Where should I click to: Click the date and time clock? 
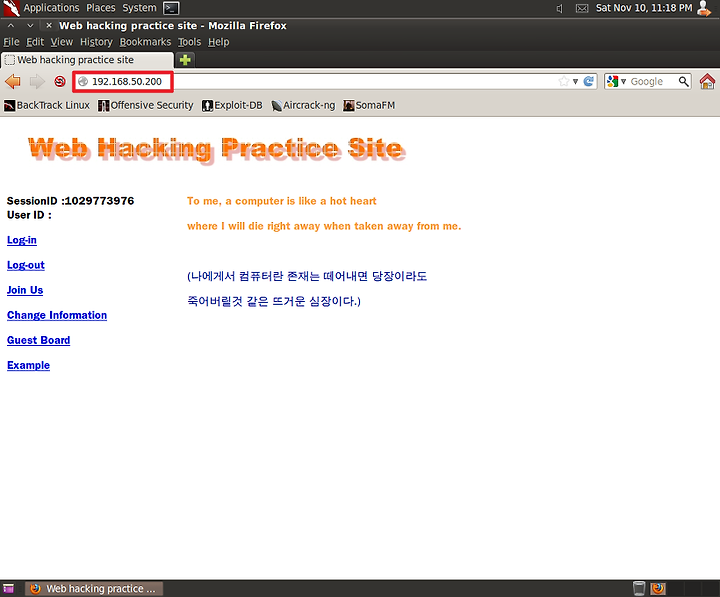tap(644, 8)
